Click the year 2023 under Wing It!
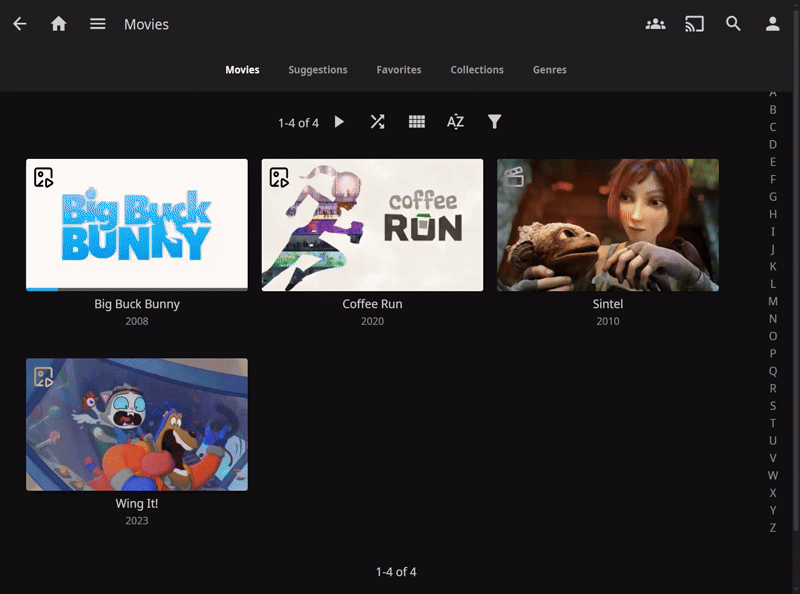Image resolution: width=800 pixels, height=594 pixels. 137,521
